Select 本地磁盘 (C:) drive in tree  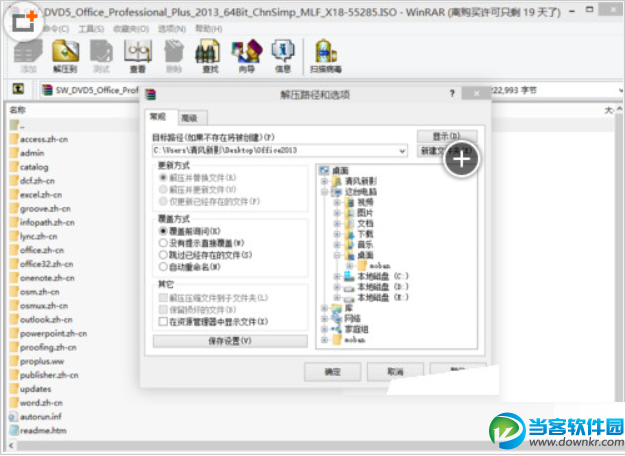(383, 276)
